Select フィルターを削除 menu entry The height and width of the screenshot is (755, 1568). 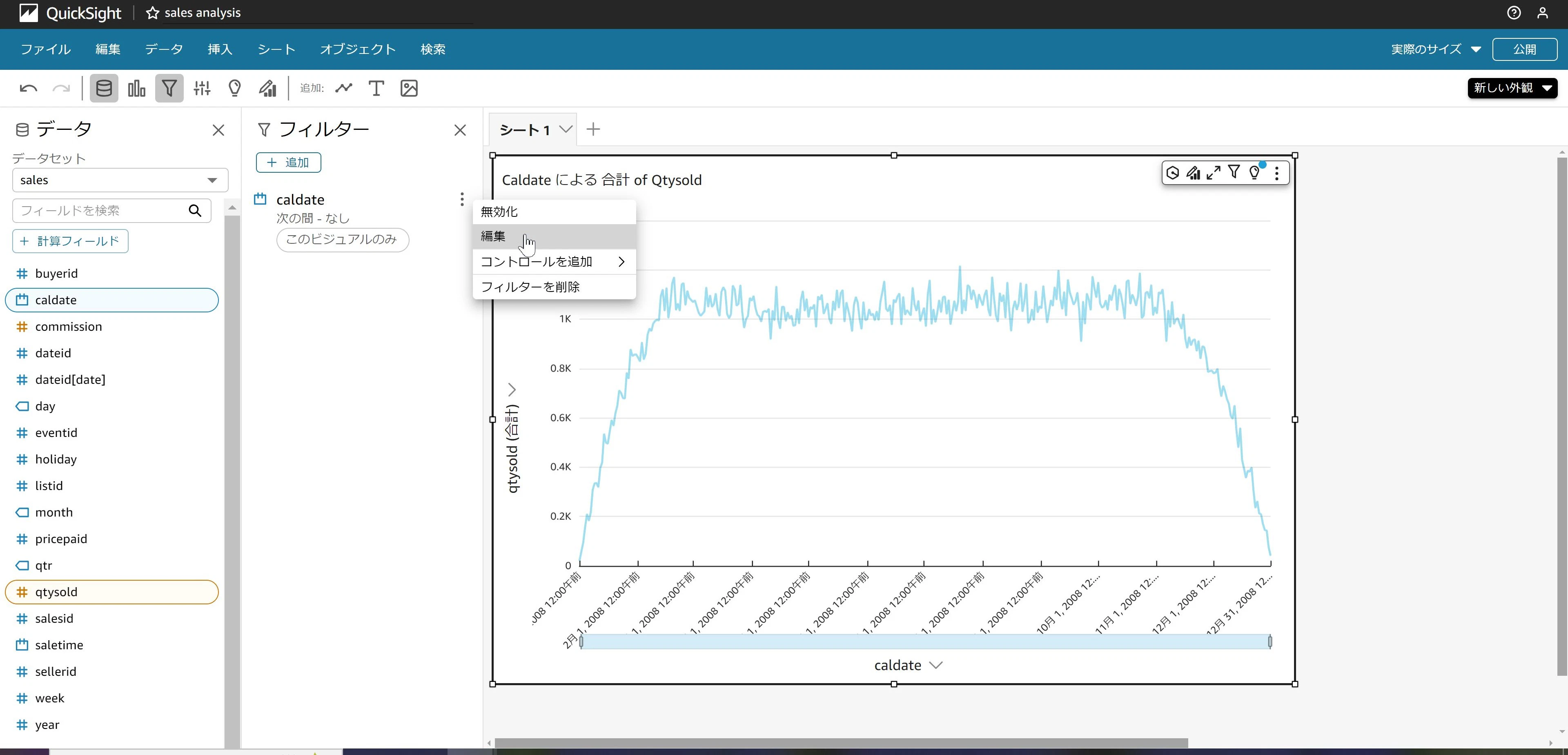[x=554, y=287]
